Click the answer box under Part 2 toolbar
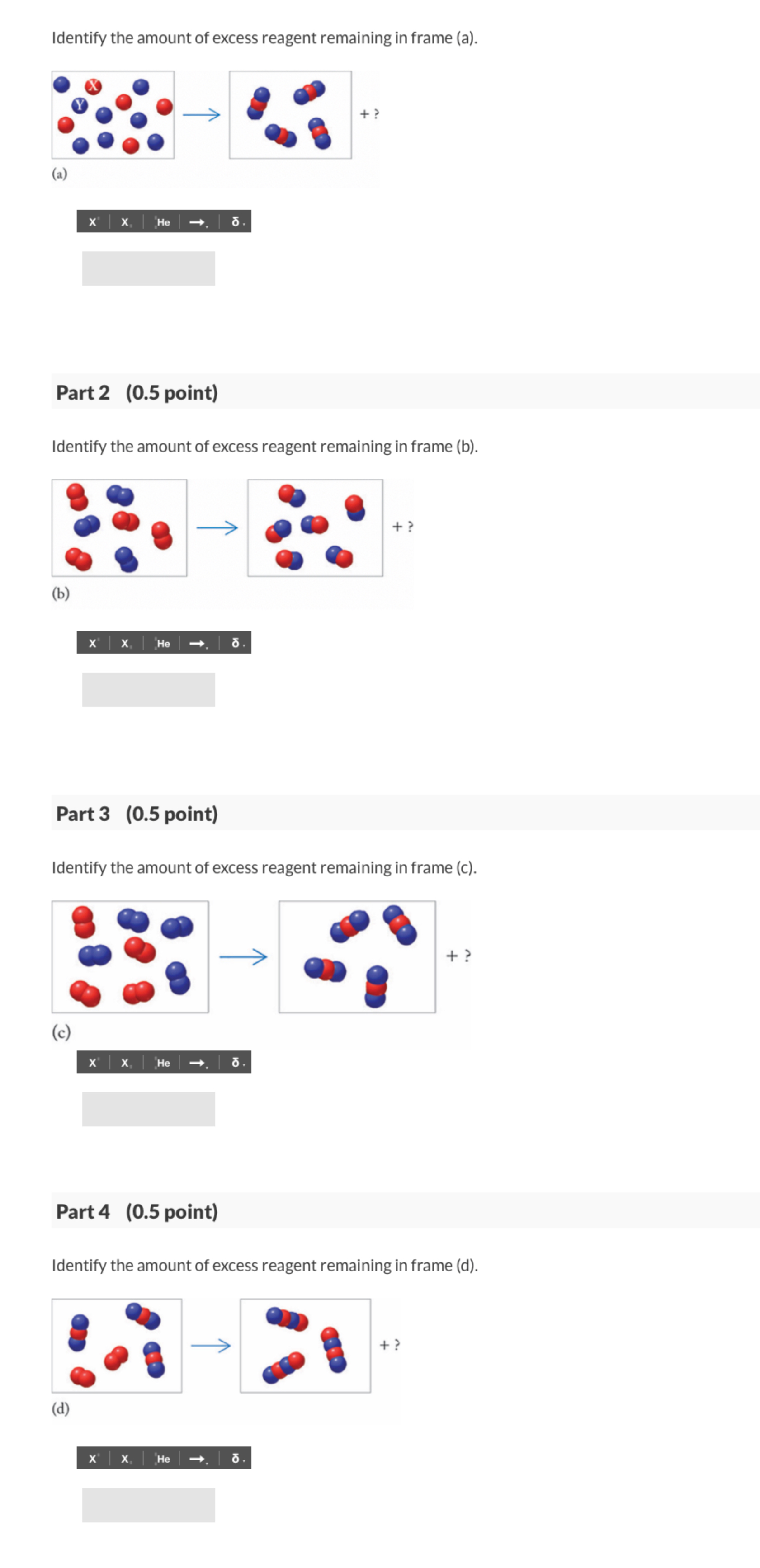This screenshot has width=760, height=1568. point(148,690)
